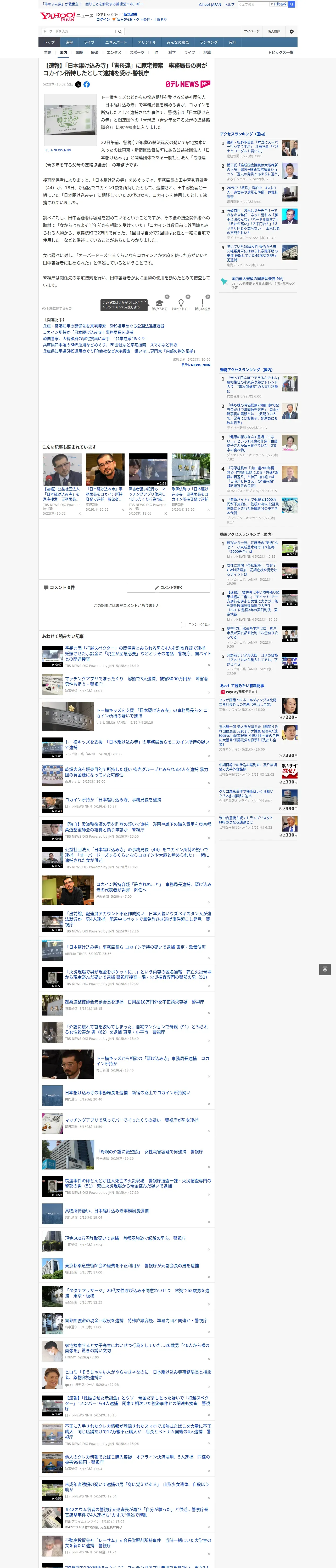
Task: Play the video card with 1:39 duration
Action: pyautogui.click(x=148, y=469)
